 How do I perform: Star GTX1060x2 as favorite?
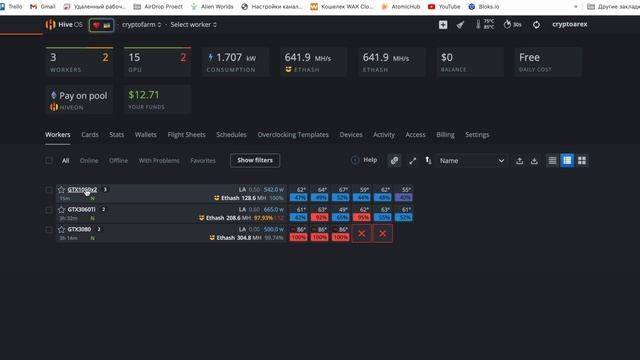[x=62, y=190]
